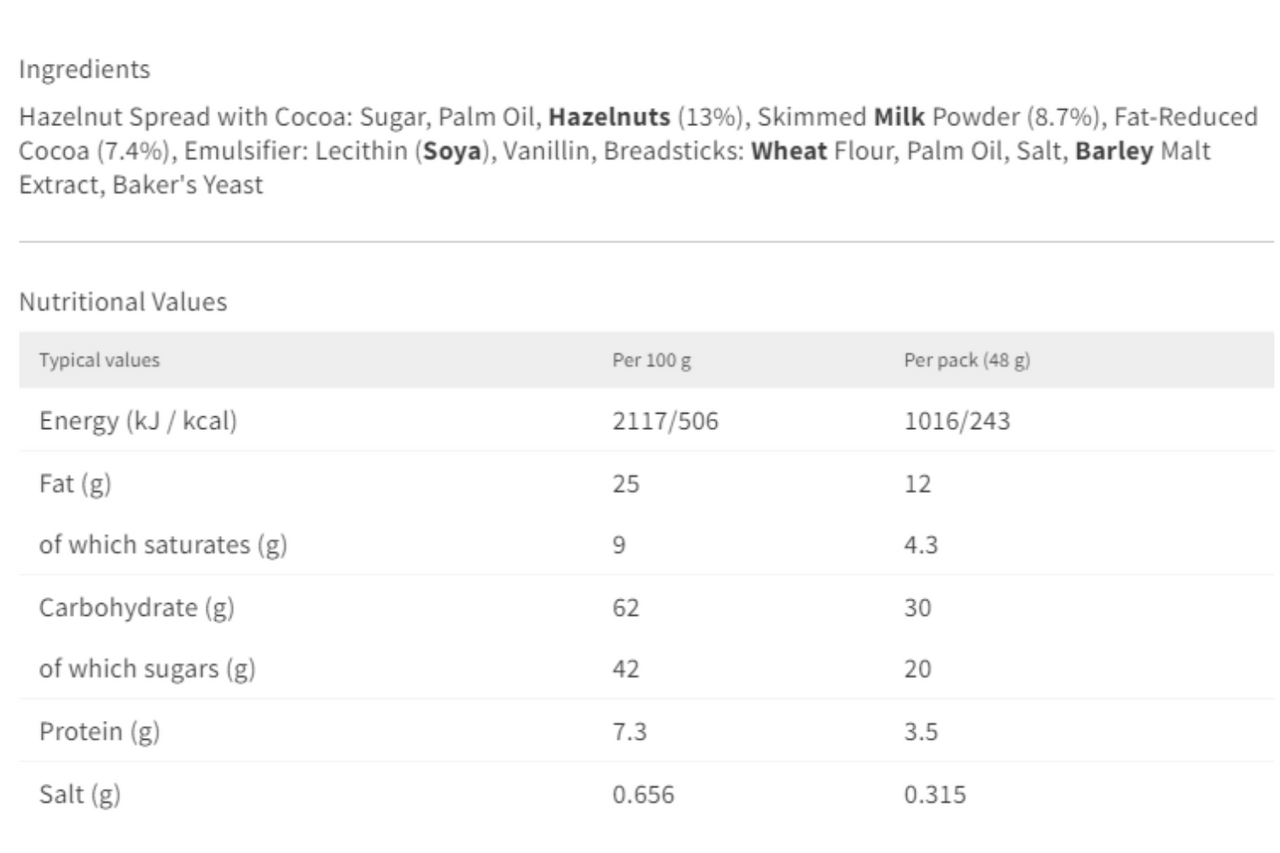Click the of which sugars (g) label
The width and height of the screenshot is (1280, 853).
(x=147, y=670)
